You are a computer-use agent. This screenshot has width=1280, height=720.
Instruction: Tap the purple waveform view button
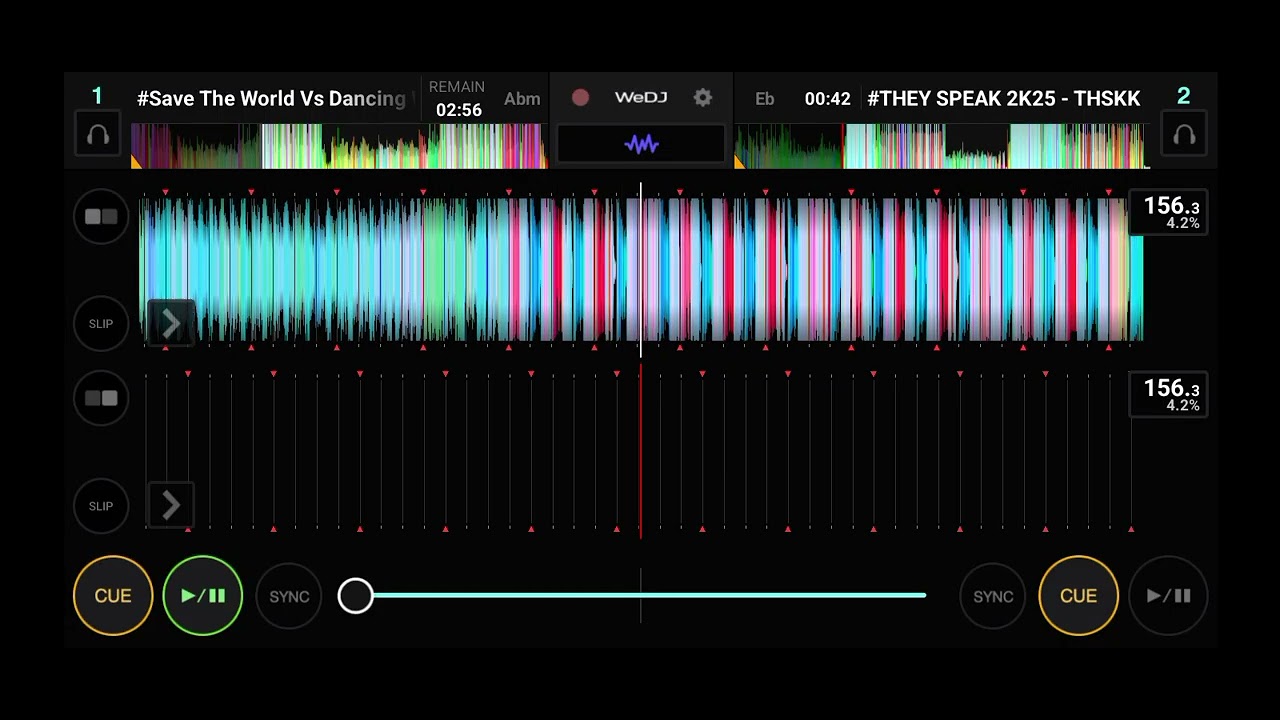point(641,144)
